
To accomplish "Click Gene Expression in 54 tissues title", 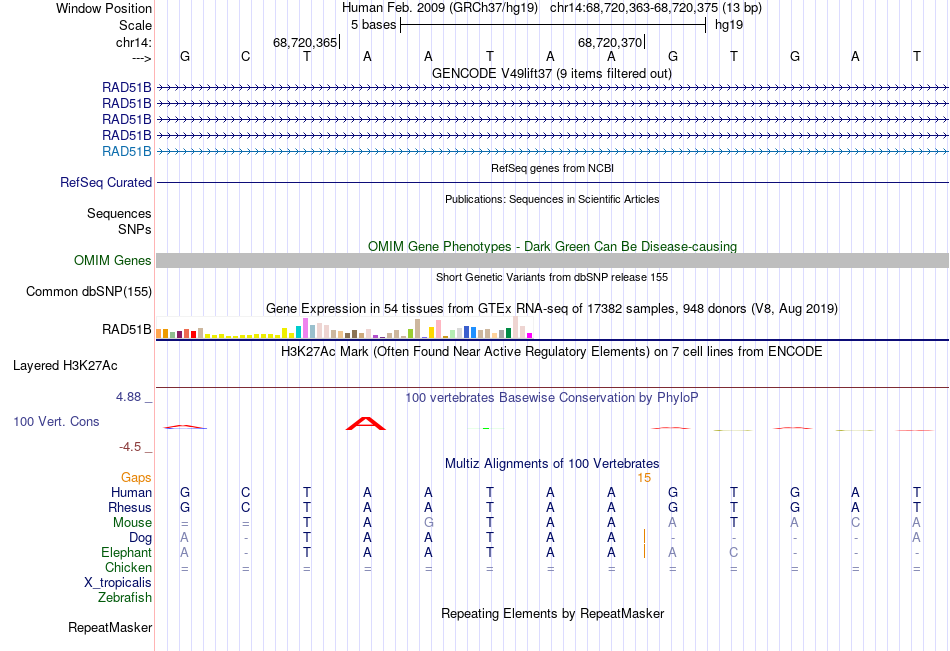I will click(x=552, y=309).
